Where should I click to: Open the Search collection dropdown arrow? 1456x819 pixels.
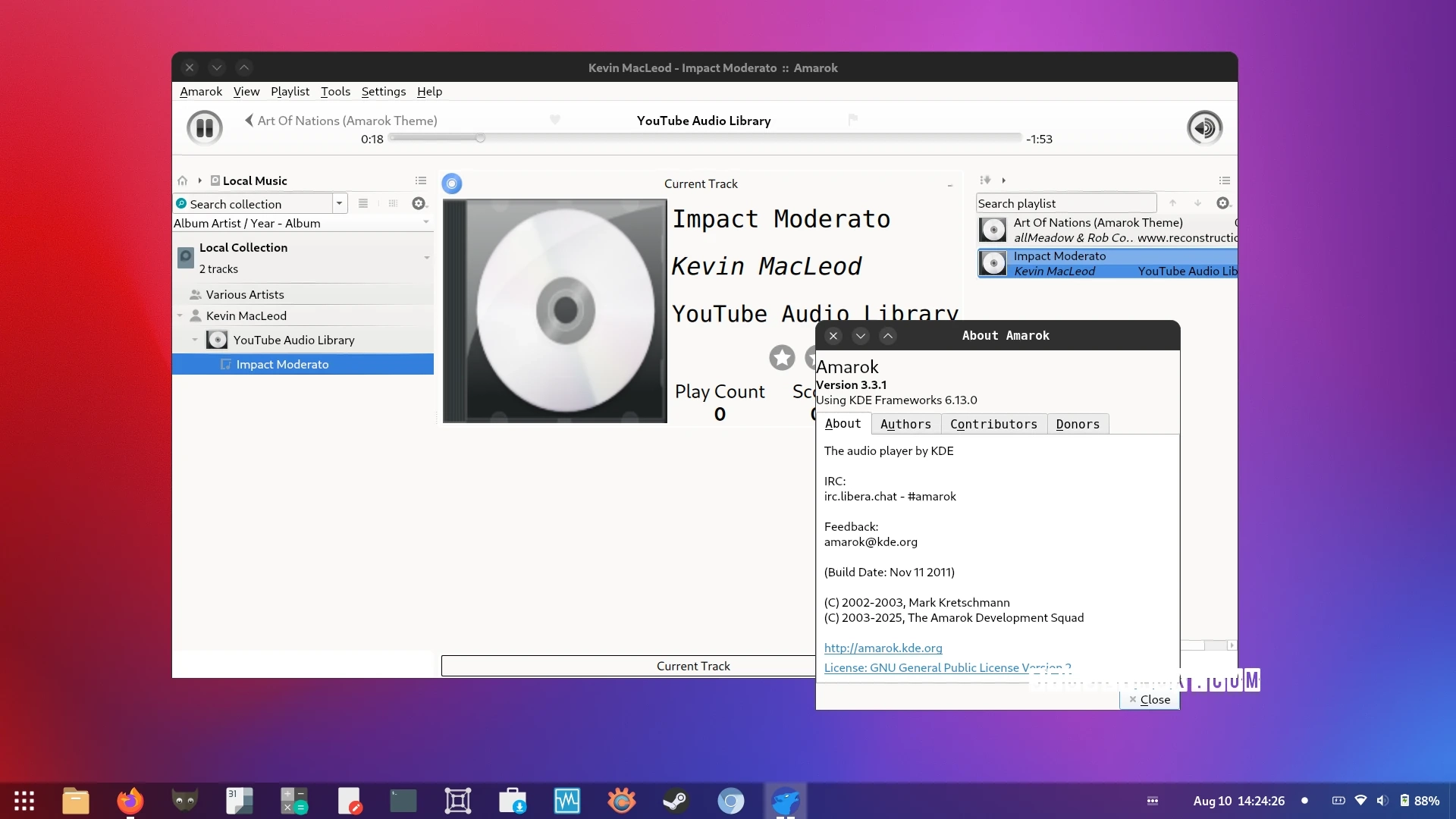point(340,203)
